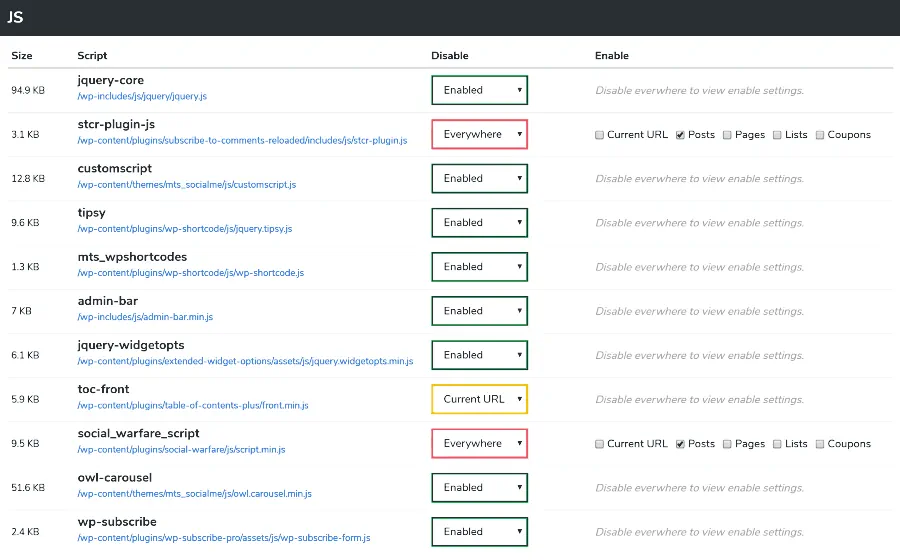Click the stcr-plugin.js script path link
Screen dimensions: 900x560
[242, 141]
